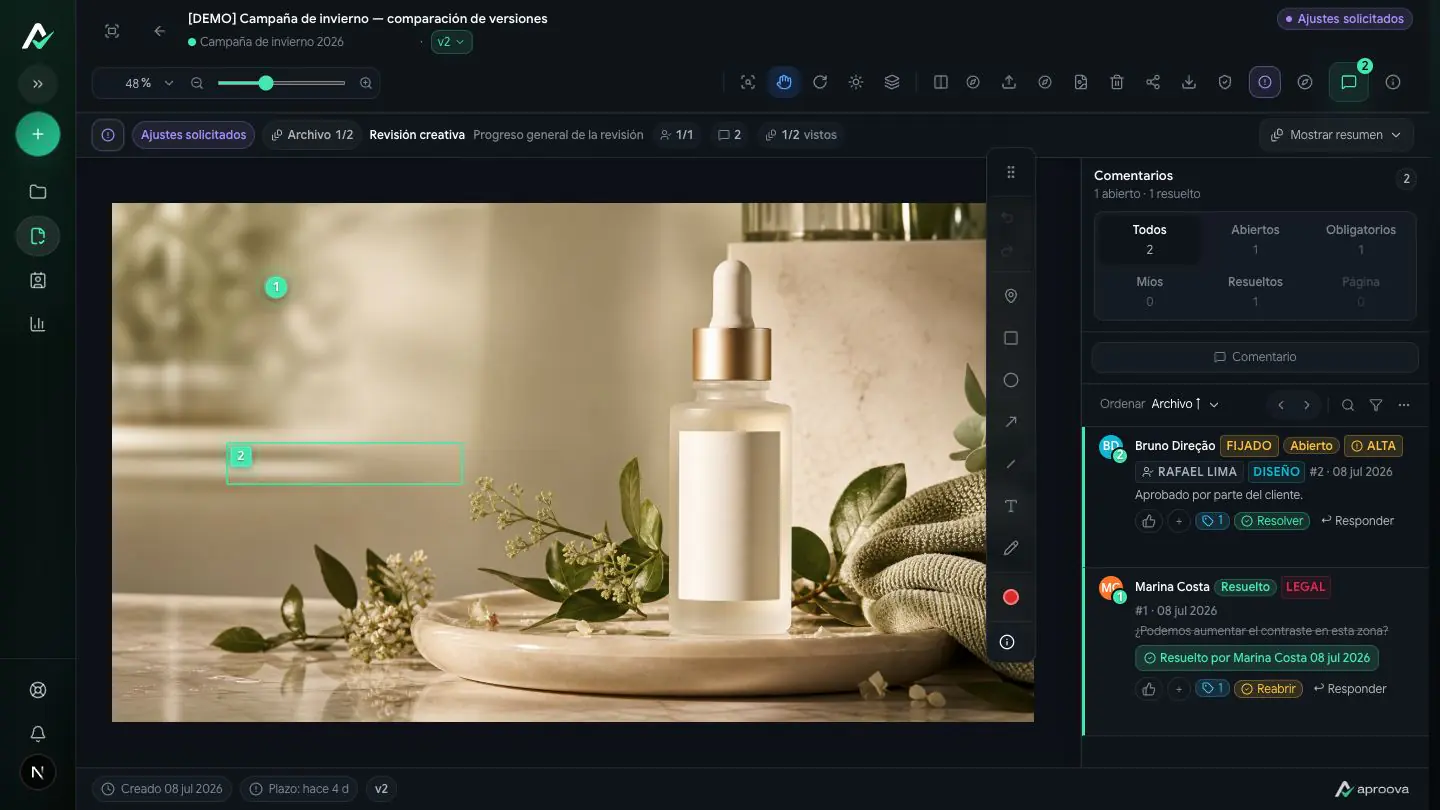Select the freehand pencil tool

click(x=1011, y=548)
